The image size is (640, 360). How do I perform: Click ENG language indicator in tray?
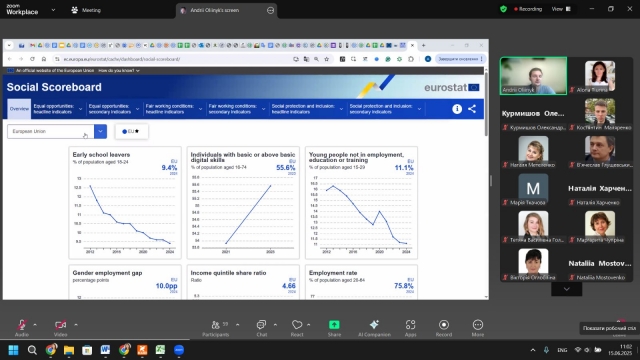coord(562,350)
